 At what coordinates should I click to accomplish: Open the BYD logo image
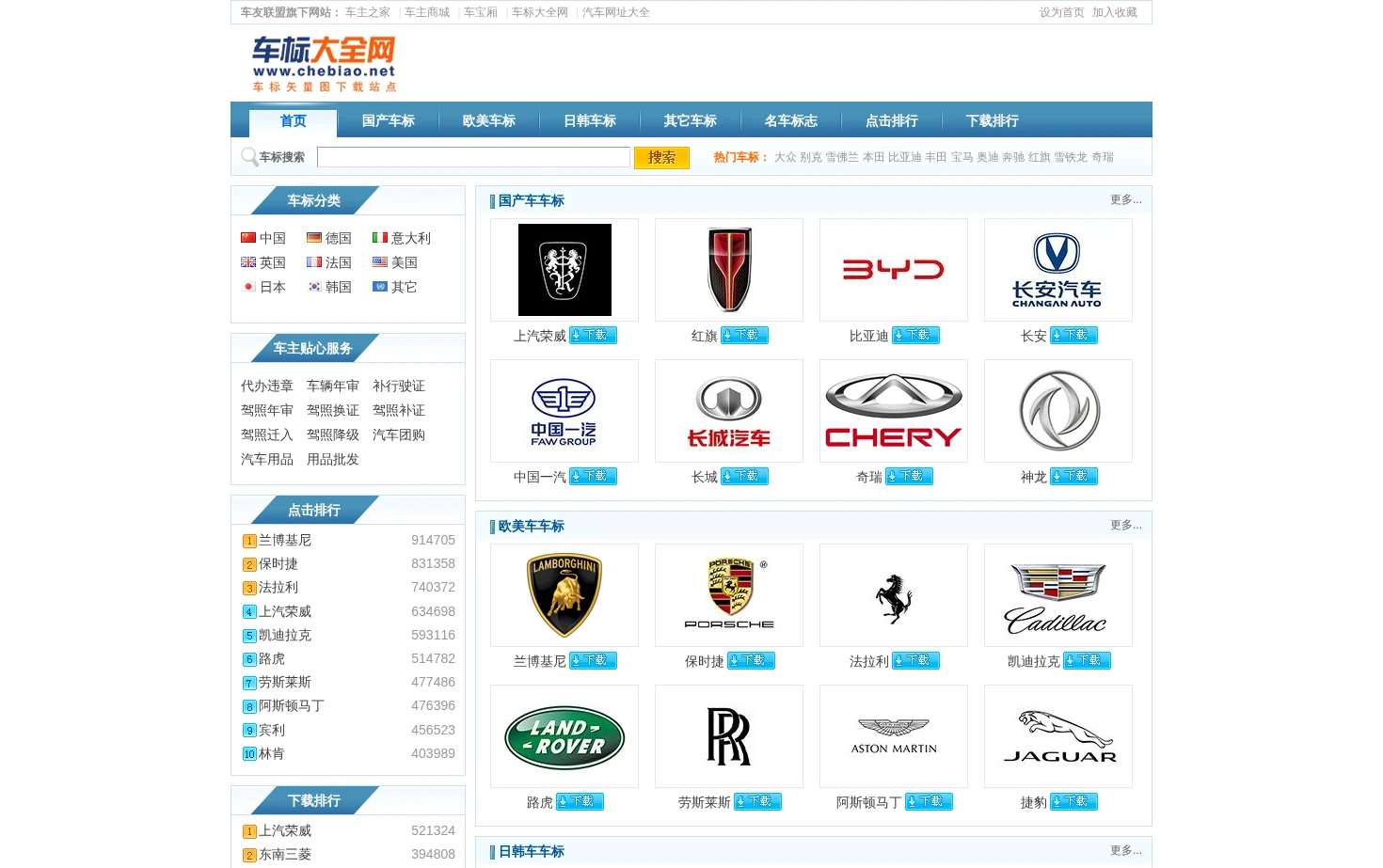(x=894, y=270)
